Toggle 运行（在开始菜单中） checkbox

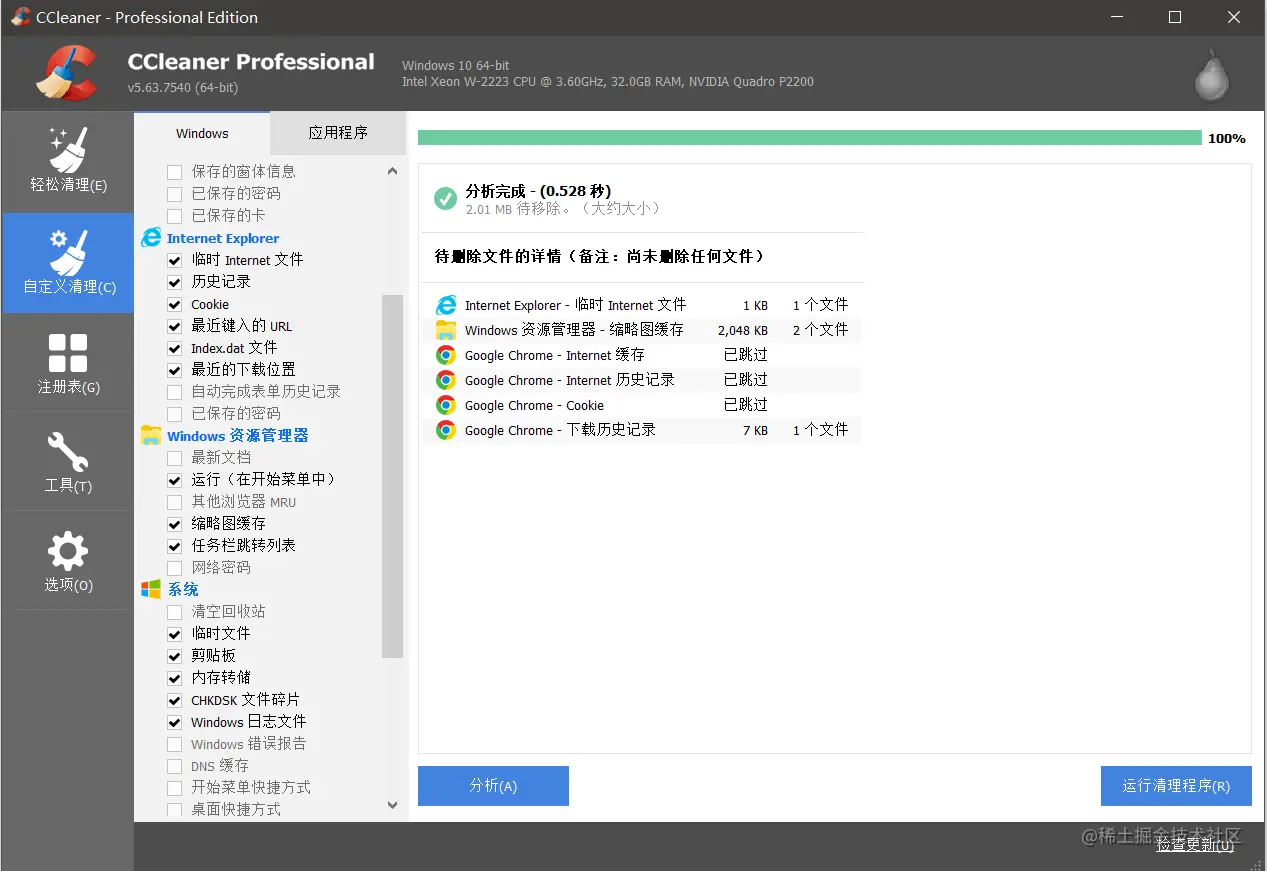[175, 480]
